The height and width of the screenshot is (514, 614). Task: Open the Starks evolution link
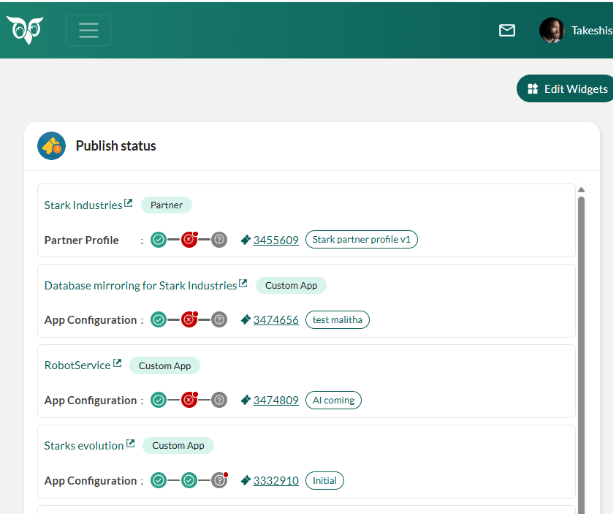point(84,445)
